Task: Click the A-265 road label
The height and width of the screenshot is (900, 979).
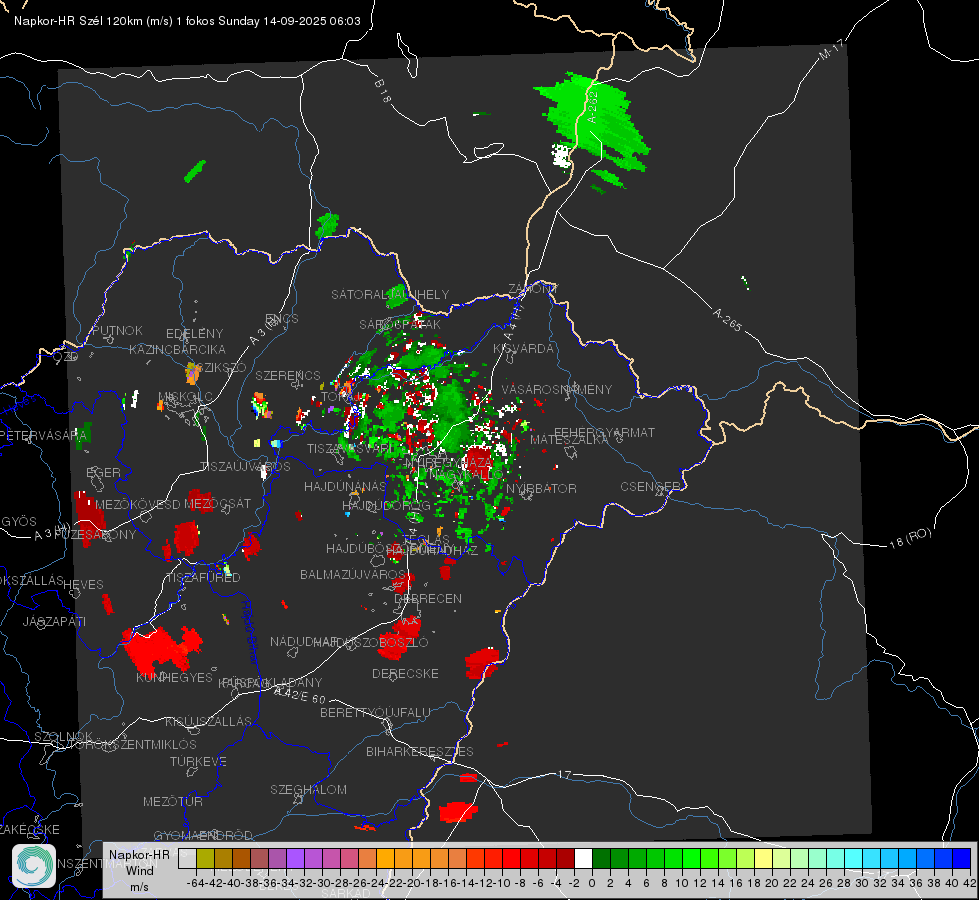Action: click(x=727, y=320)
